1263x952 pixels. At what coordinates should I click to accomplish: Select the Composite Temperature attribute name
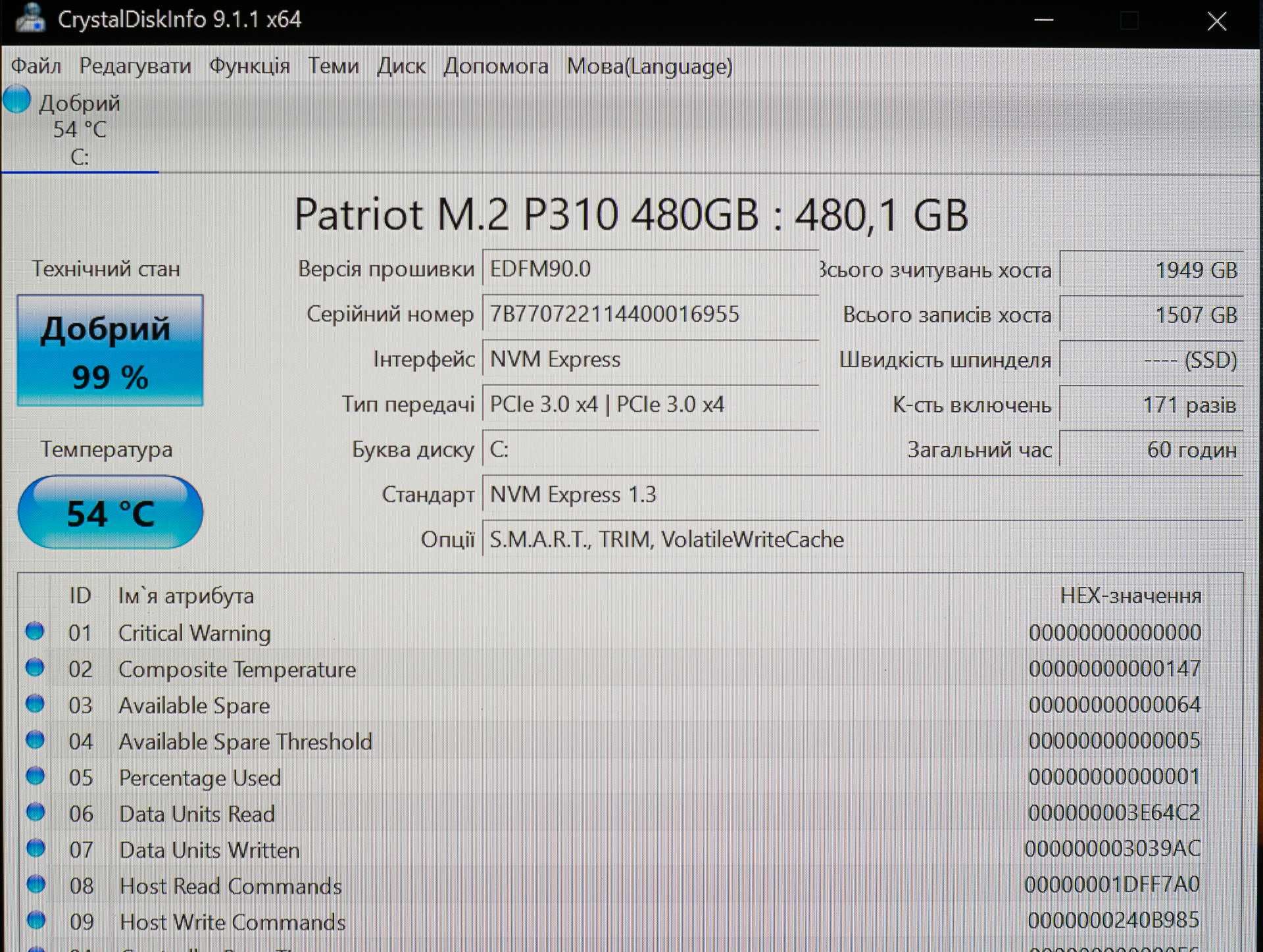(x=237, y=669)
